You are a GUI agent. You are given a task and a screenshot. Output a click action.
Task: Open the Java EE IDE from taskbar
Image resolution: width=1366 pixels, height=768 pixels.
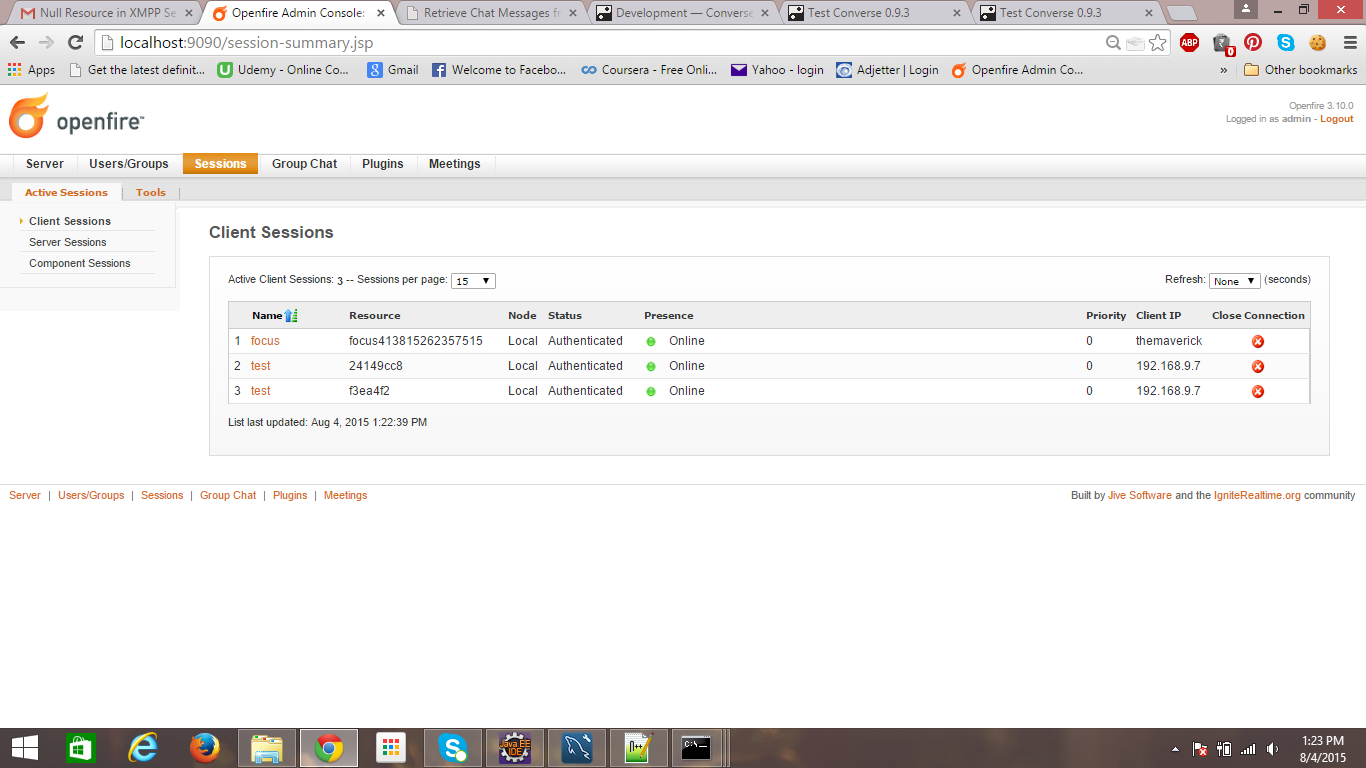click(515, 747)
